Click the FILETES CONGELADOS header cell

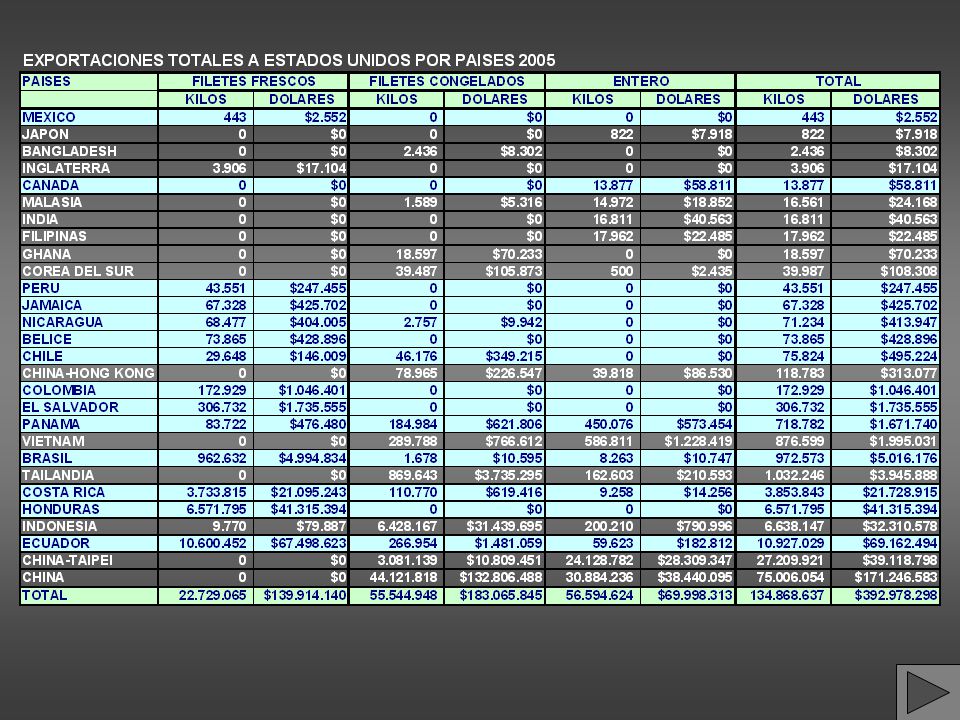pyautogui.click(x=447, y=81)
